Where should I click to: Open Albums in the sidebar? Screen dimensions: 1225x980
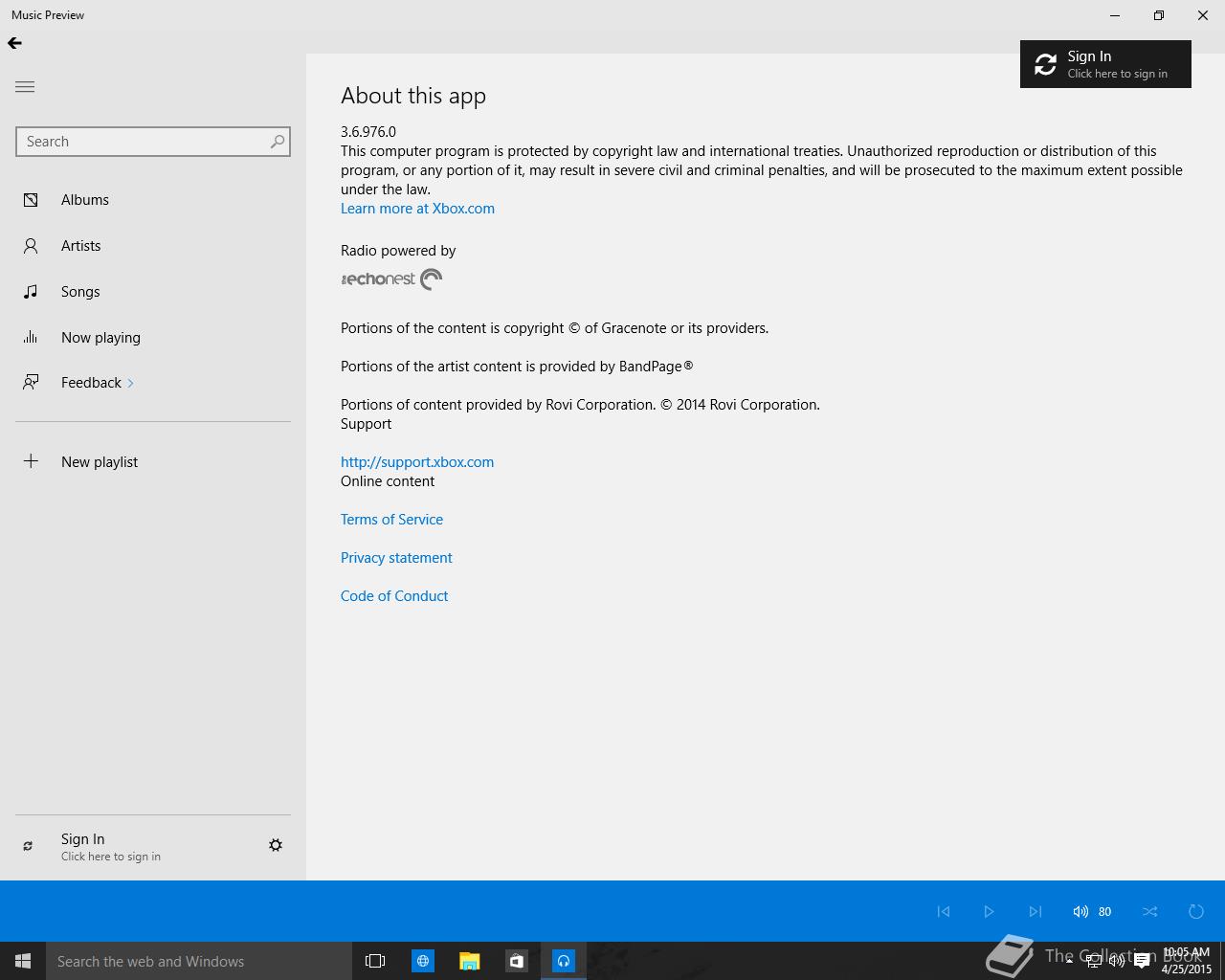pyautogui.click(x=153, y=200)
